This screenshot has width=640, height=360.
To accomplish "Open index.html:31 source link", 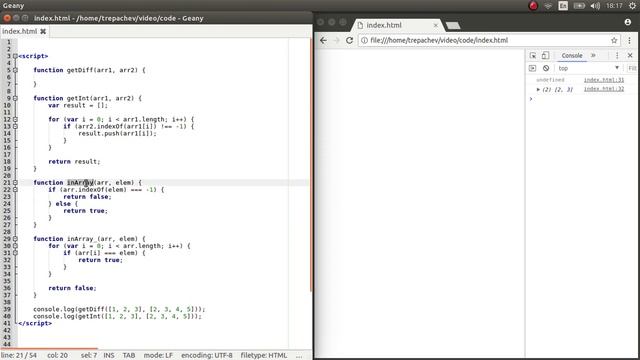I will point(604,80).
